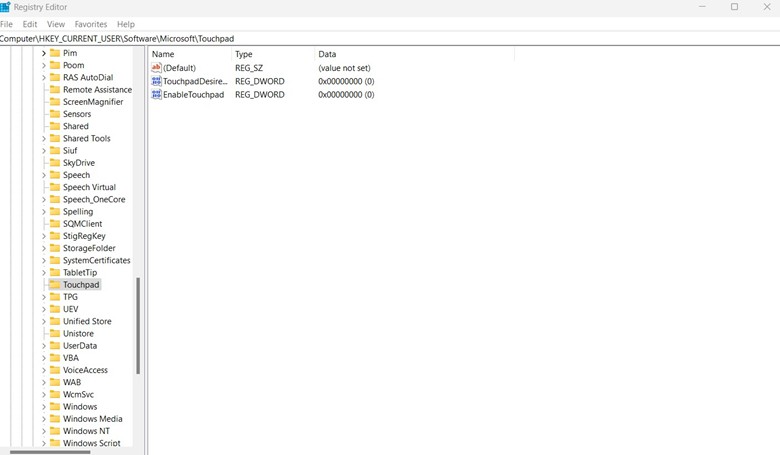Expand the TPG key
The height and width of the screenshot is (455, 780).
pyautogui.click(x=44, y=297)
